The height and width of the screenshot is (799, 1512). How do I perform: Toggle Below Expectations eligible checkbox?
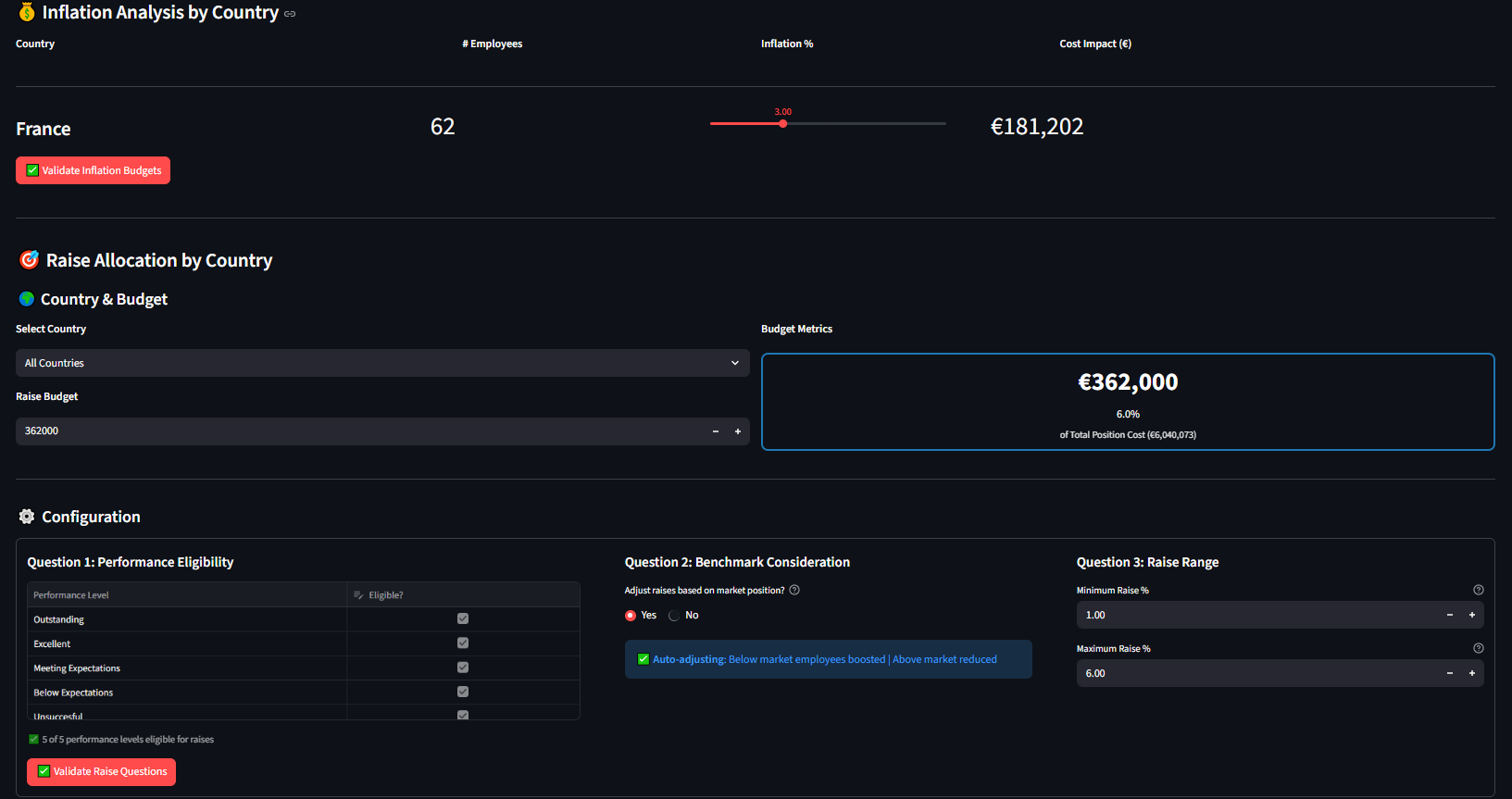click(463, 692)
